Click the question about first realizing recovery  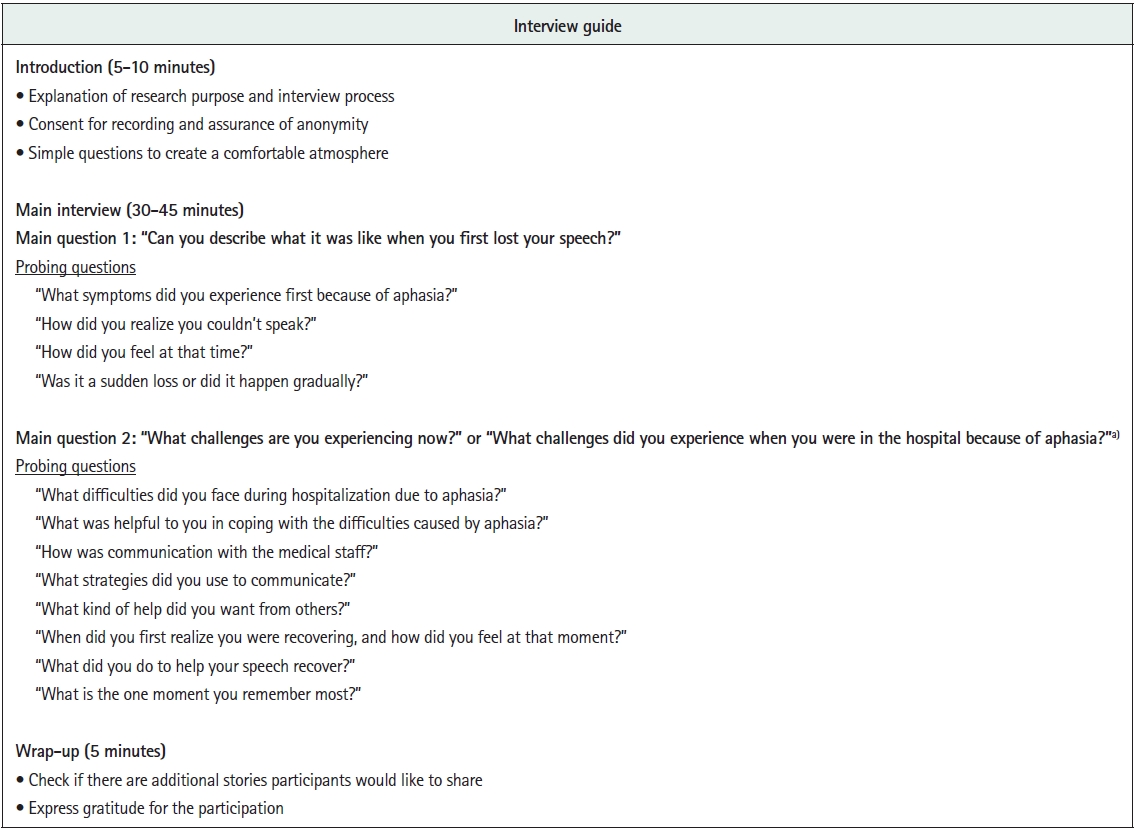tap(331, 637)
